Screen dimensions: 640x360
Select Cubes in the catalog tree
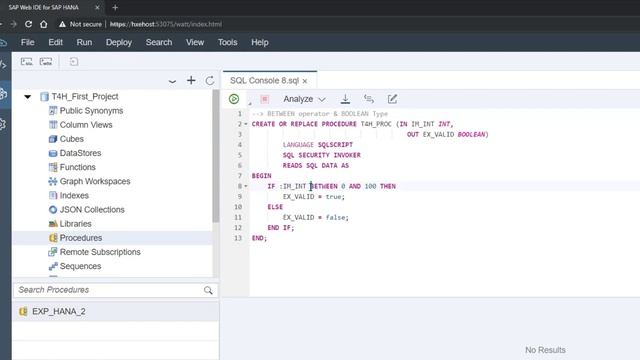click(x=71, y=139)
